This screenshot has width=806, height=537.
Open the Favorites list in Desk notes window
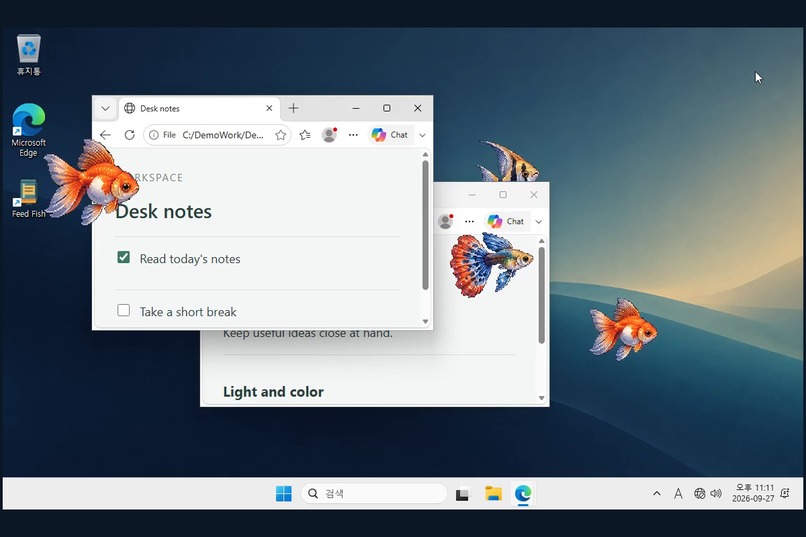point(305,135)
